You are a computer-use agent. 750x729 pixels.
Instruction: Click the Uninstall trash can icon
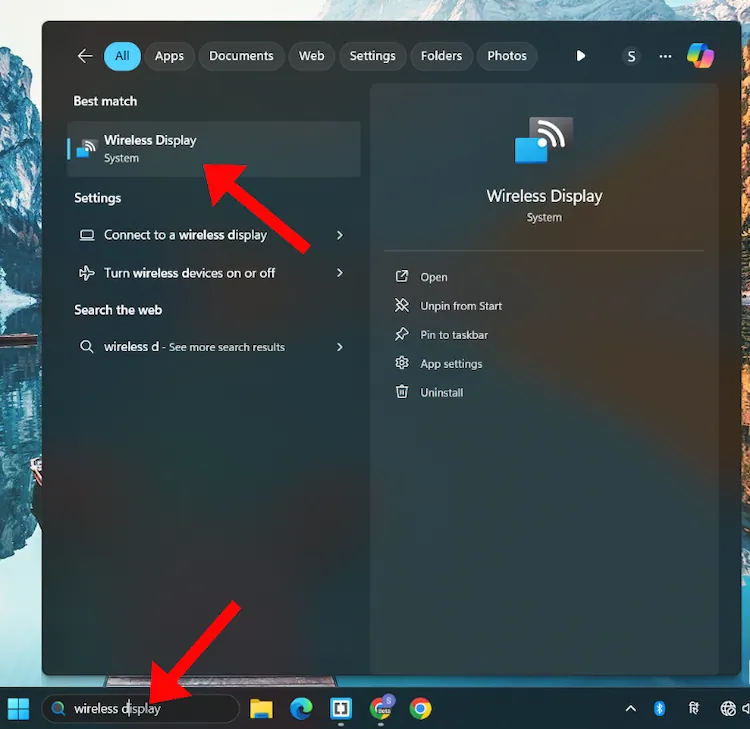[x=402, y=392]
